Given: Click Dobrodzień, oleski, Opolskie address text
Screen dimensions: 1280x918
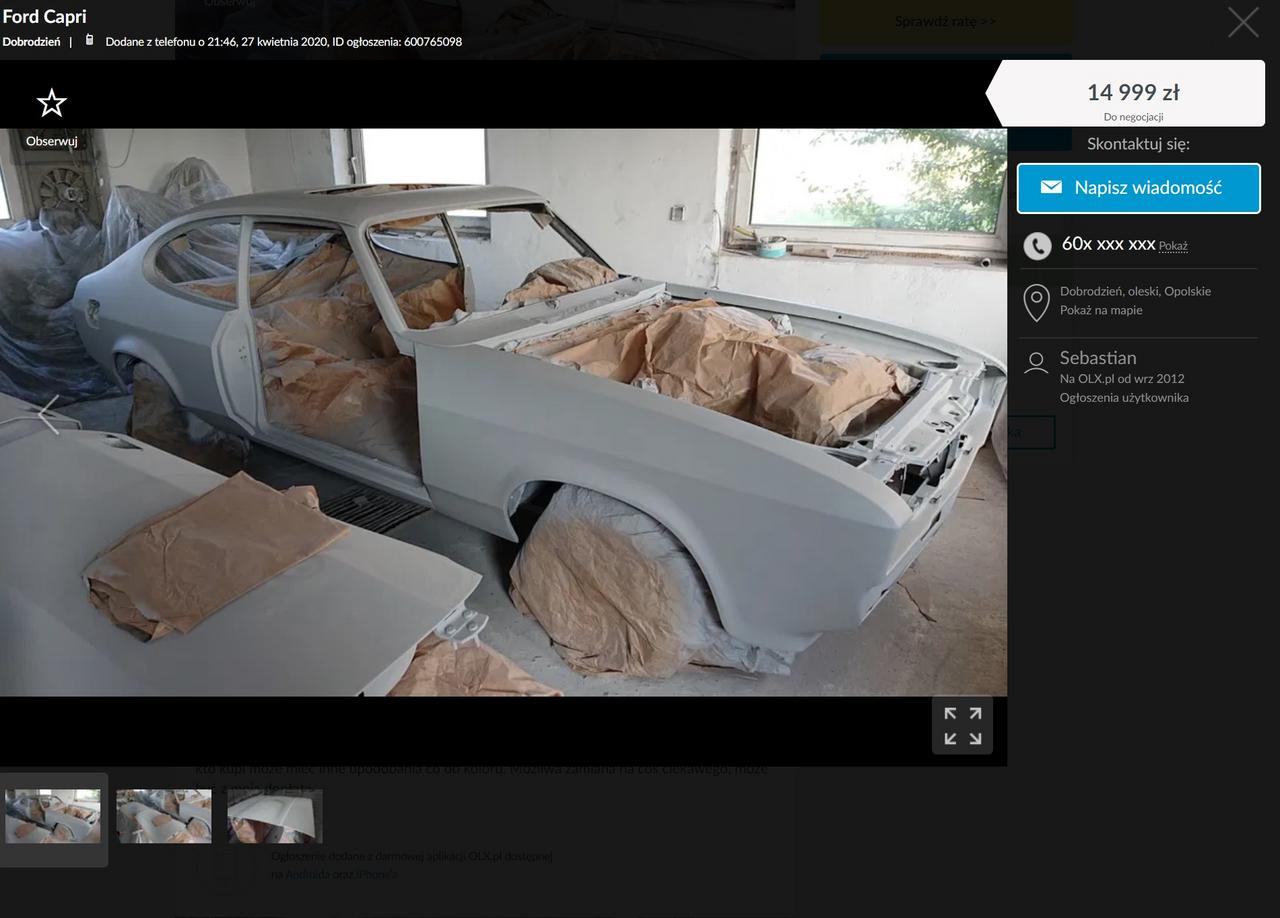Looking at the screenshot, I should pyautogui.click(x=1135, y=291).
